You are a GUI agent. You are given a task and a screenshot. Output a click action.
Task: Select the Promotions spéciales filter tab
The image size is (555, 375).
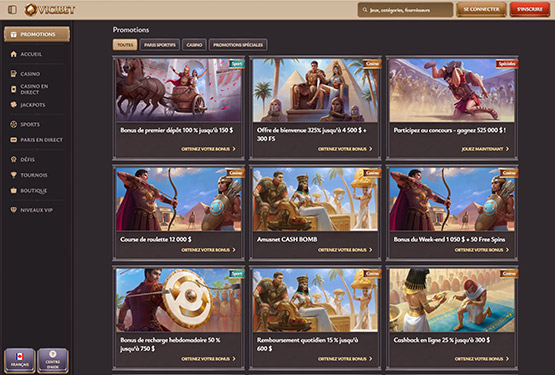238,45
